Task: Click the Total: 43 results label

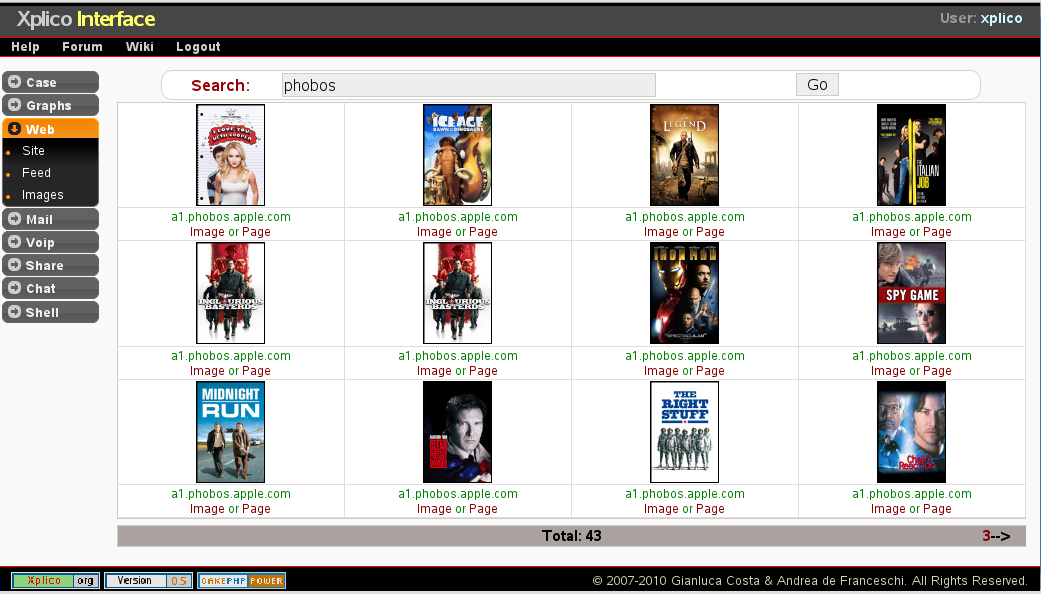Action: 572,536
